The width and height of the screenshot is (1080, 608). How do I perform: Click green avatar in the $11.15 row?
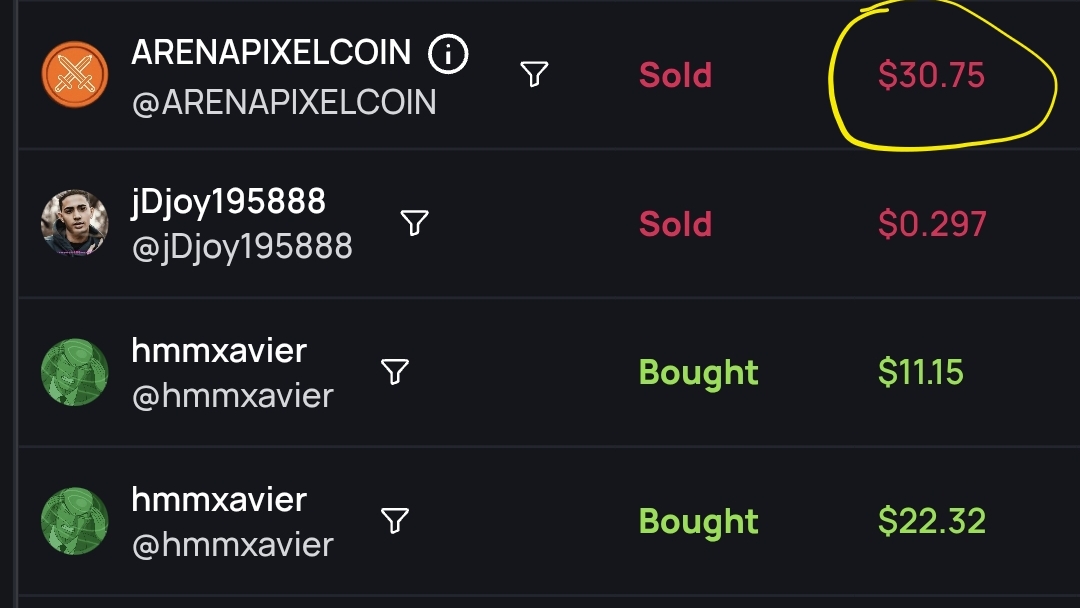(74, 372)
